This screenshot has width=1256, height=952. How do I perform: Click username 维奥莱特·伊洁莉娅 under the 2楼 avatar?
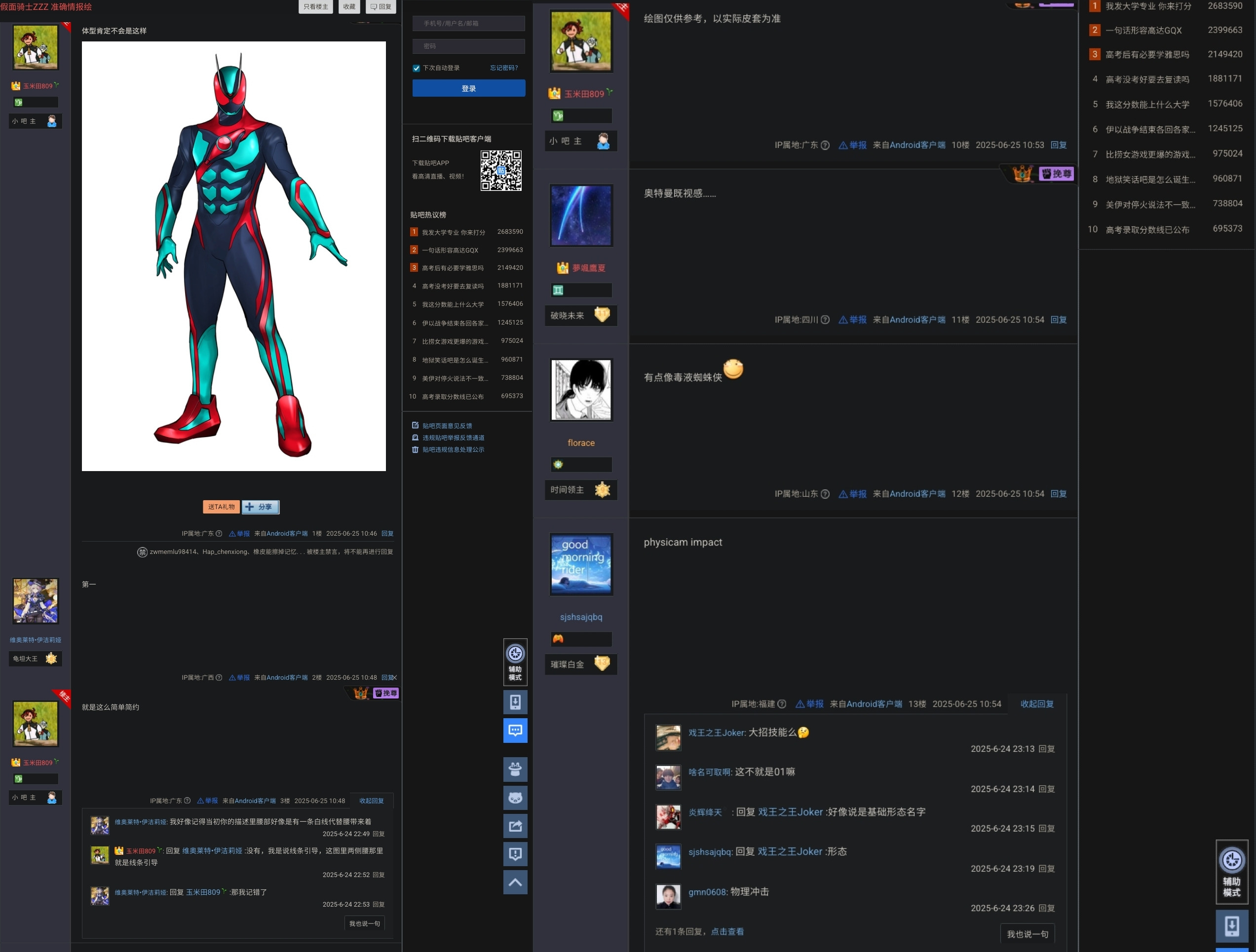(x=36, y=640)
